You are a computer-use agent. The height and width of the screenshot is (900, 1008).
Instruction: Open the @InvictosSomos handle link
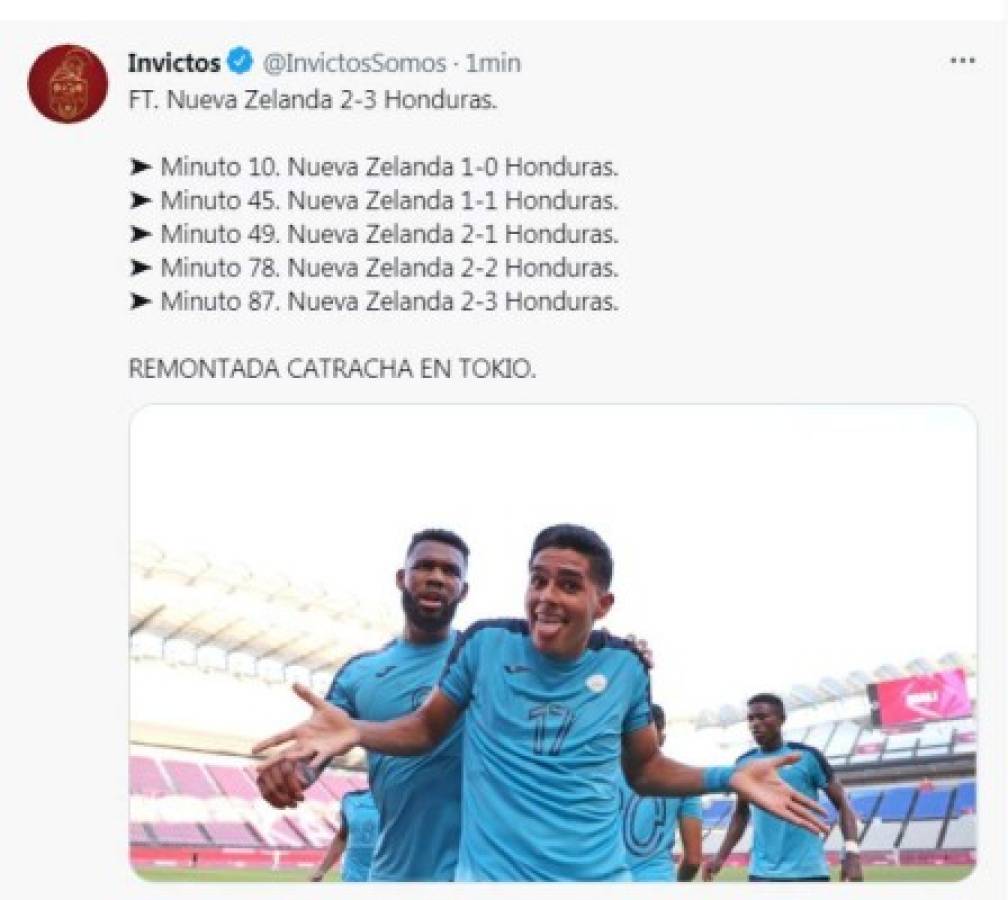354,63
